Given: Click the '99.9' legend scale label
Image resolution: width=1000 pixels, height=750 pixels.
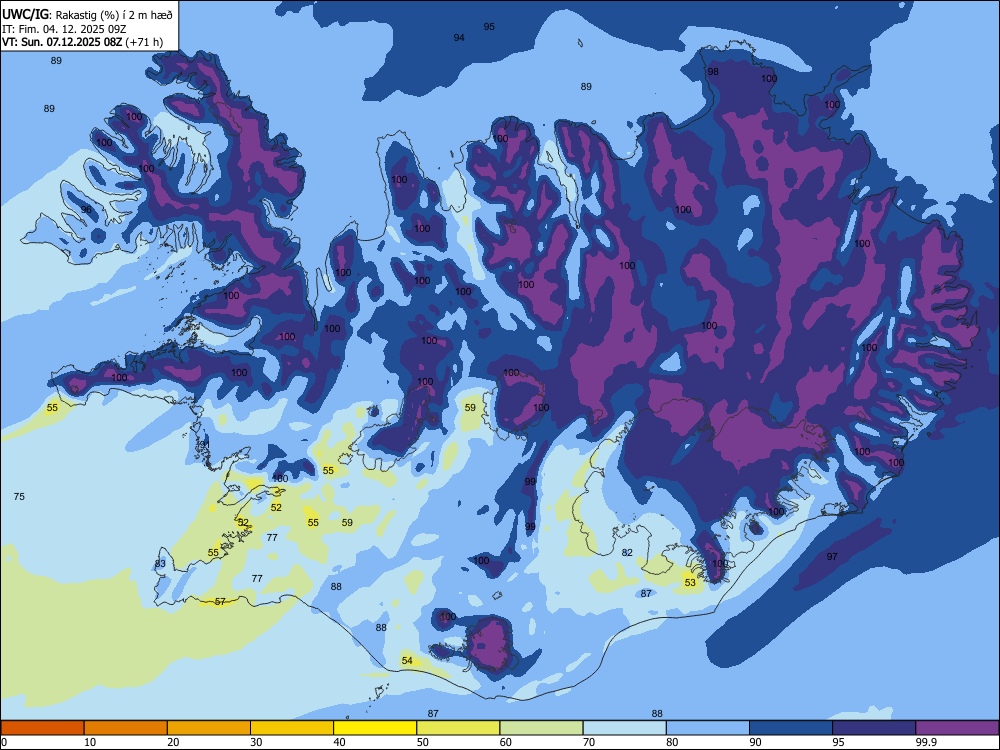Looking at the screenshot, I should 926,742.
